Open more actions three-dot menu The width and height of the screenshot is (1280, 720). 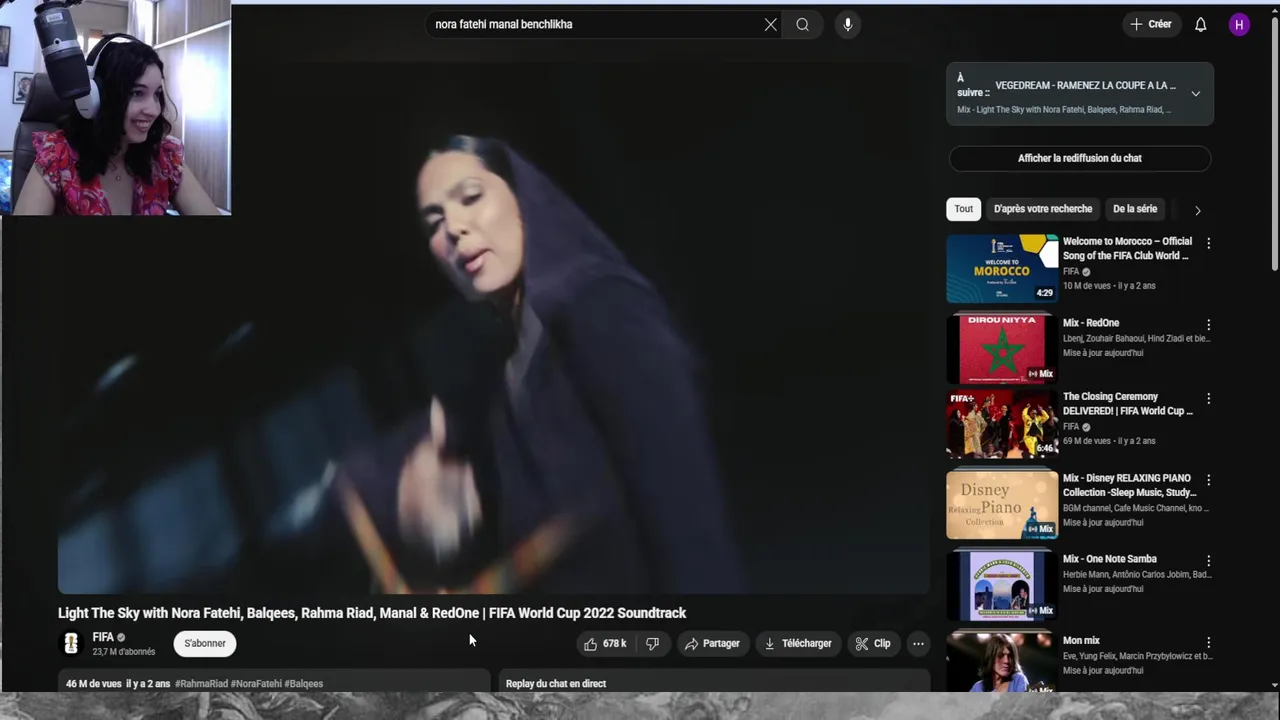[918, 644]
